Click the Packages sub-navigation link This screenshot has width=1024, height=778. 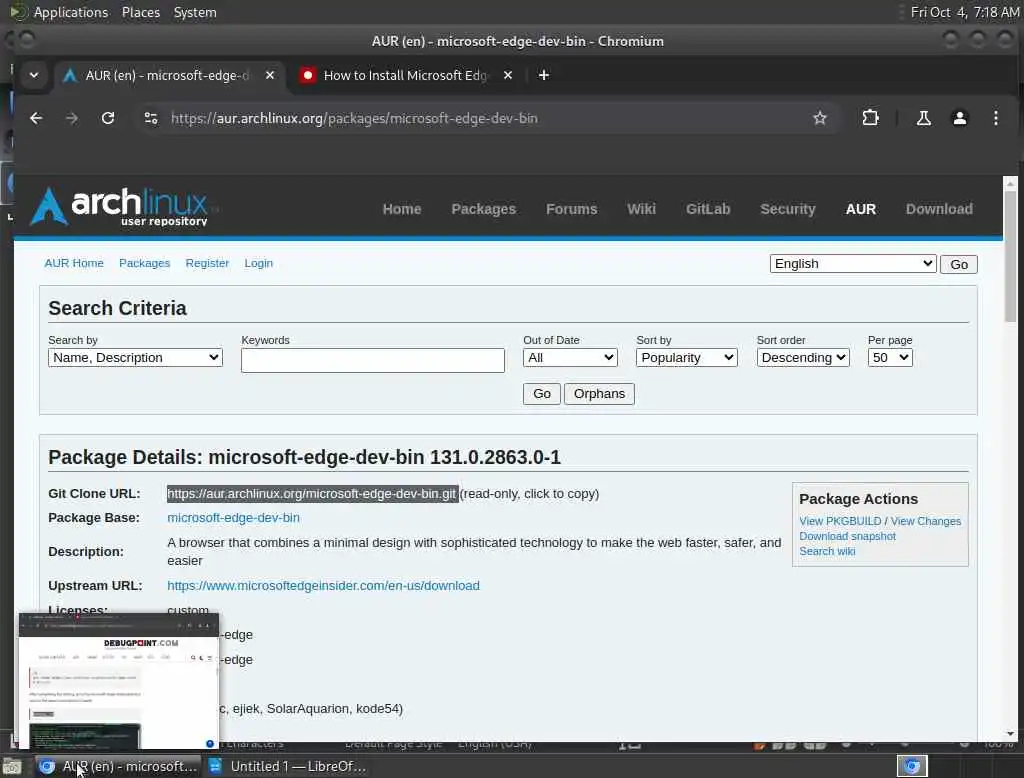pyautogui.click(x=144, y=263)
